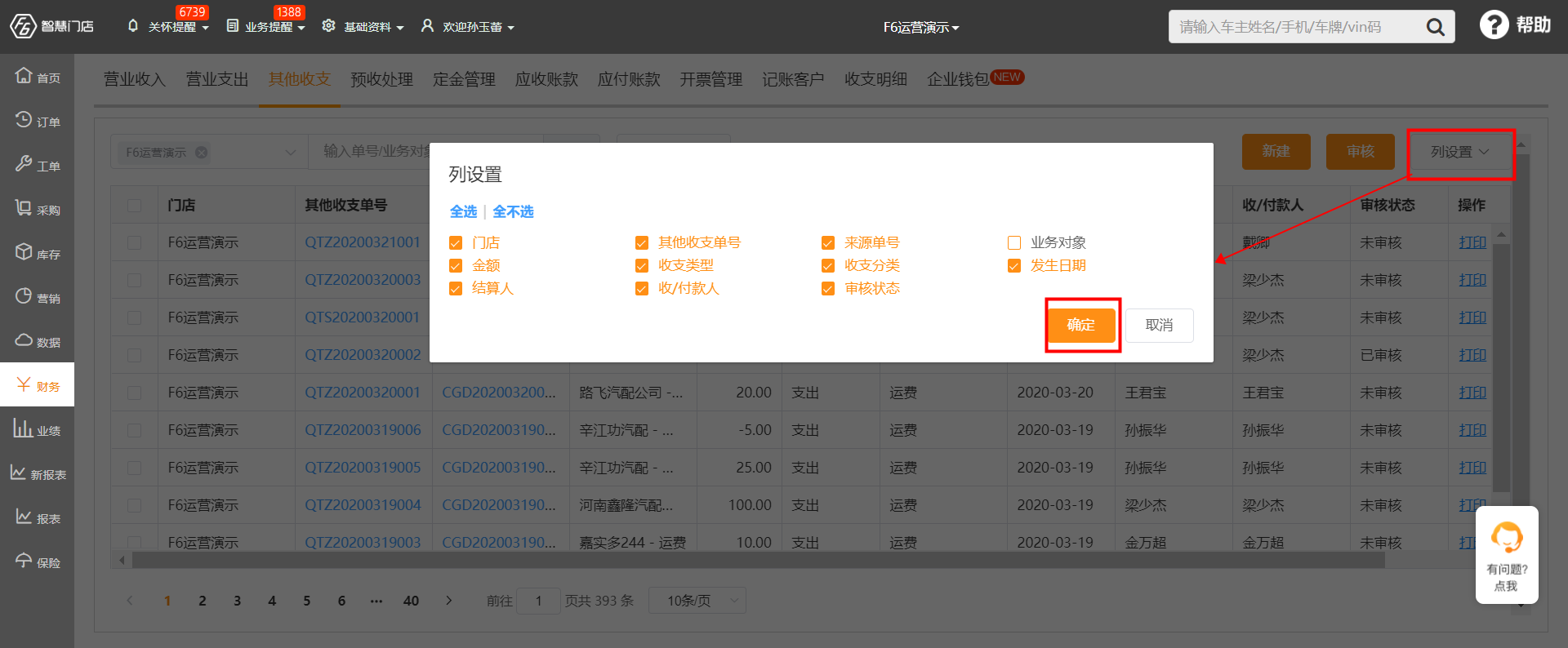This screenshot has height=648, width=1568.
Task: Uncheck the 其他收支单号 column checkbox
Action: pyautogui.click(x=642, y=243)
